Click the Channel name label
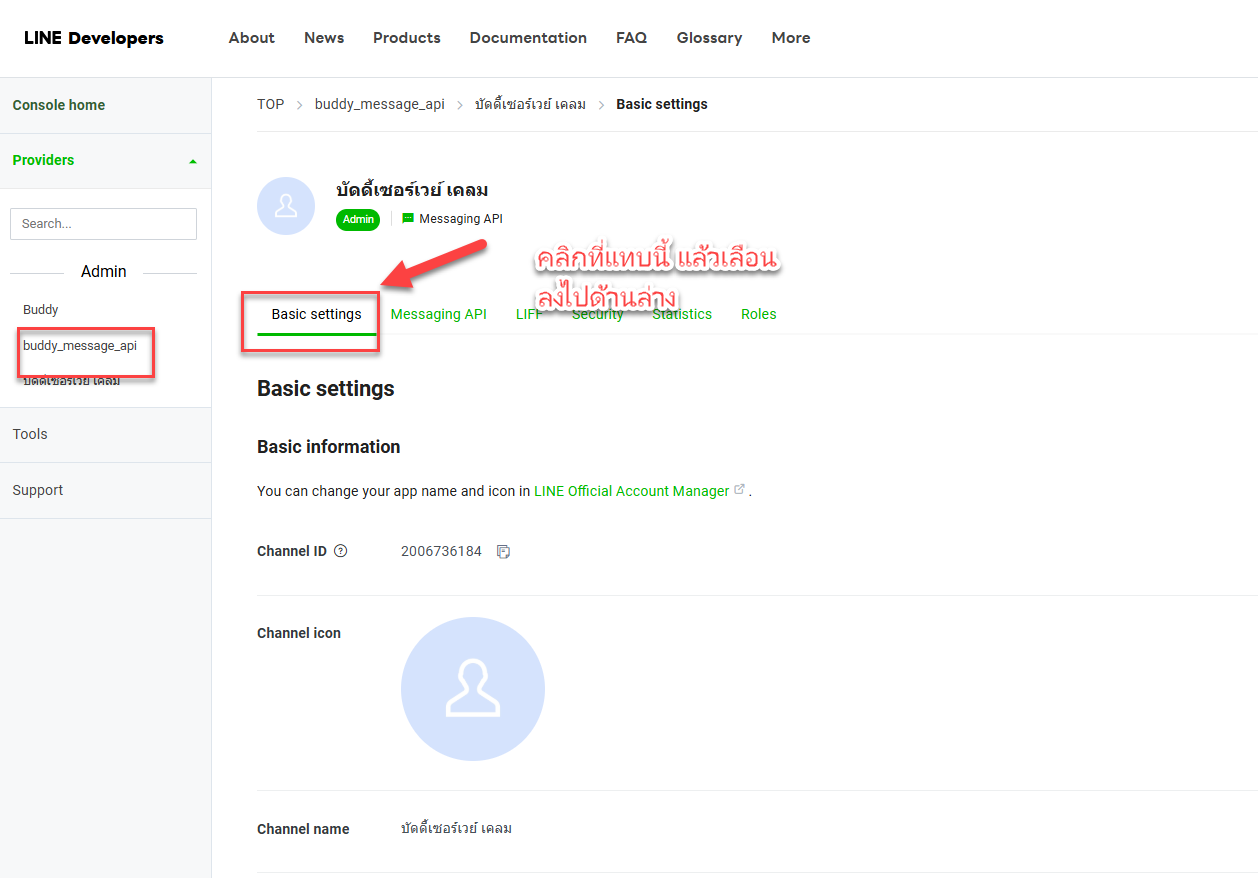1258x878 pixels. tap(303, 829)
